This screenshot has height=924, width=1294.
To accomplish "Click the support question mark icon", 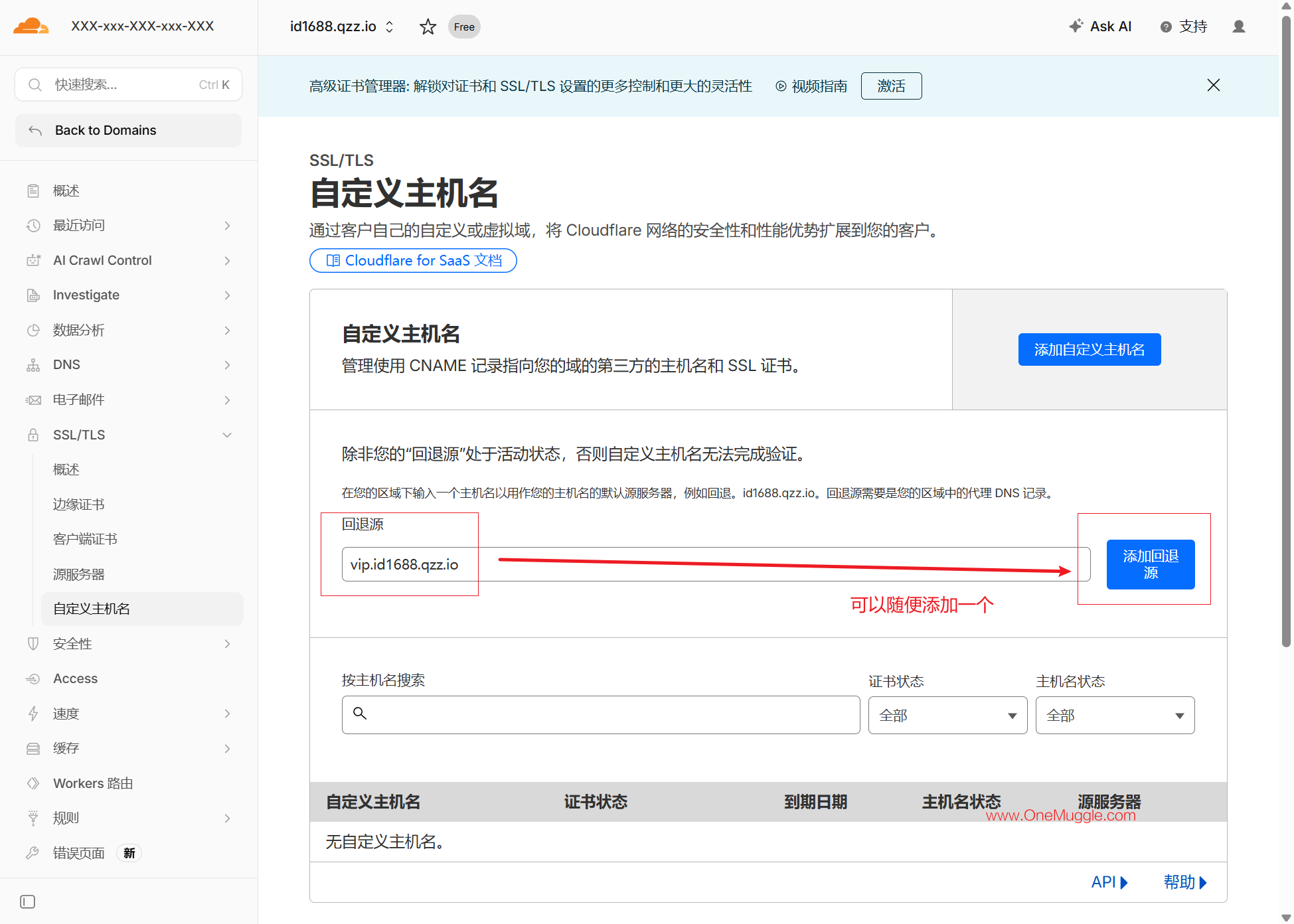I will click(x=1166, y=27).
